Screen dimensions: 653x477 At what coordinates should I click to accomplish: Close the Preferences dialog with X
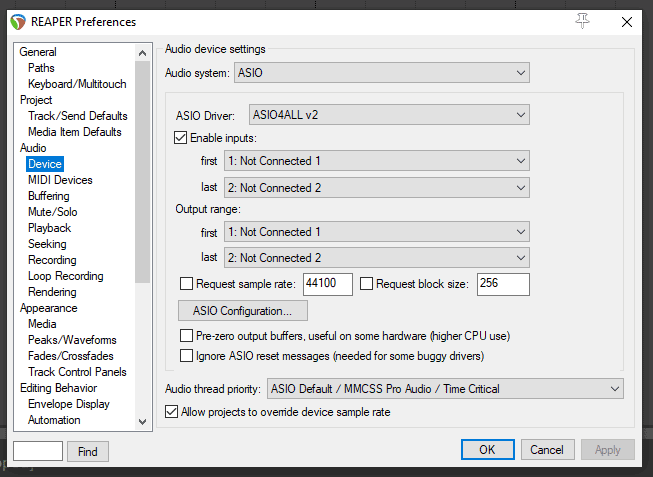click(627, 22)
